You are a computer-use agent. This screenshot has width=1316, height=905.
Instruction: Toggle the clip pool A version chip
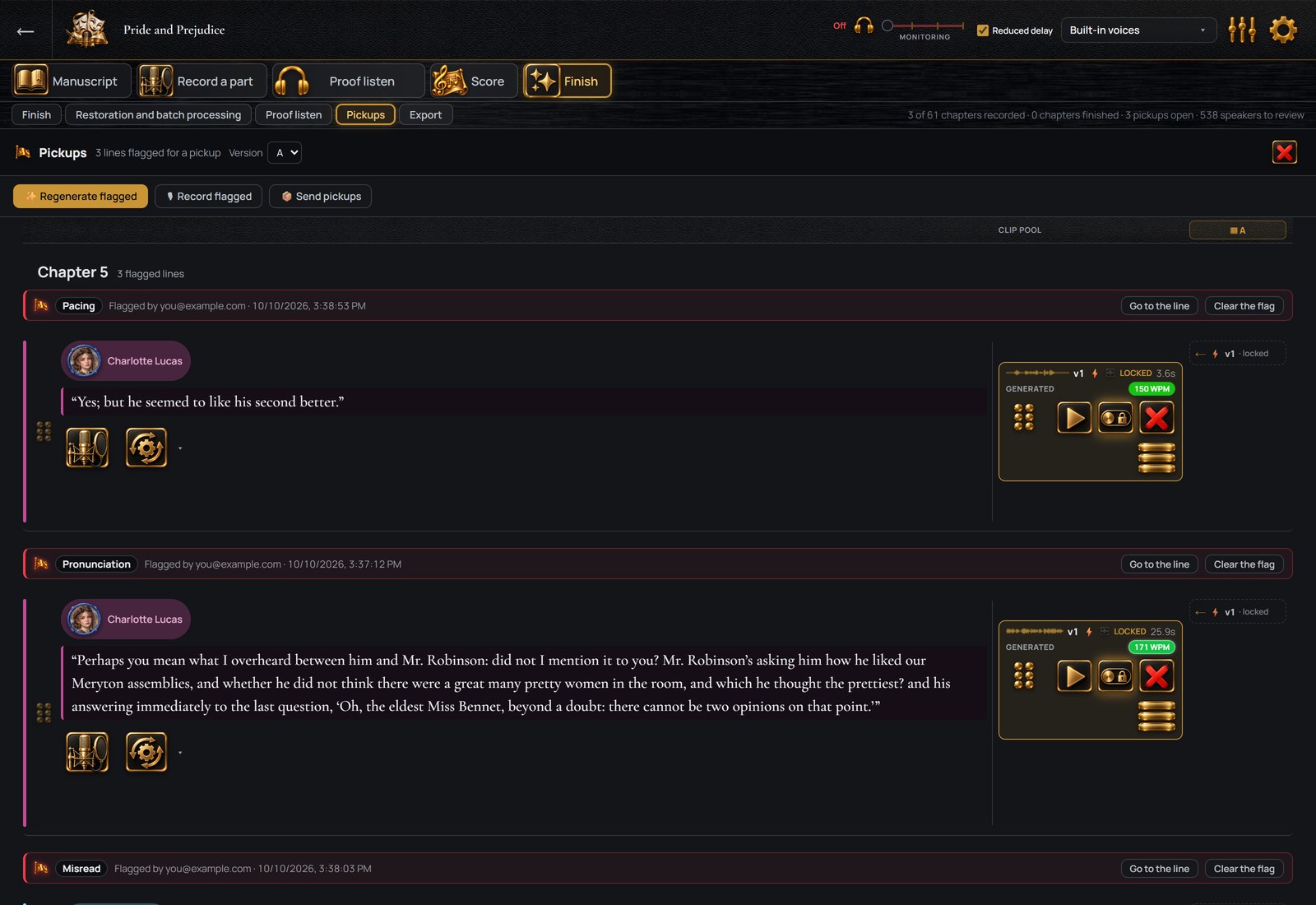[x=1237, y=230]
